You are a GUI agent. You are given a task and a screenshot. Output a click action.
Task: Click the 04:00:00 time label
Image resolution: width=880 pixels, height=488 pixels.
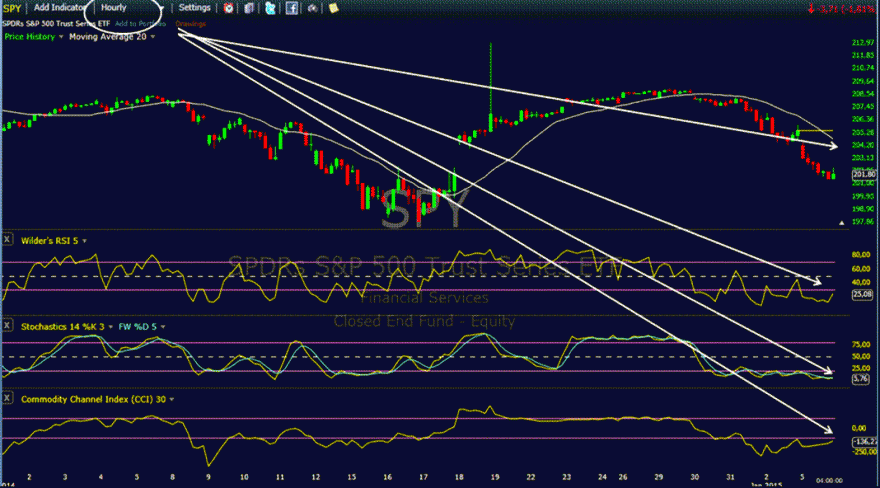tap(829, 480)
